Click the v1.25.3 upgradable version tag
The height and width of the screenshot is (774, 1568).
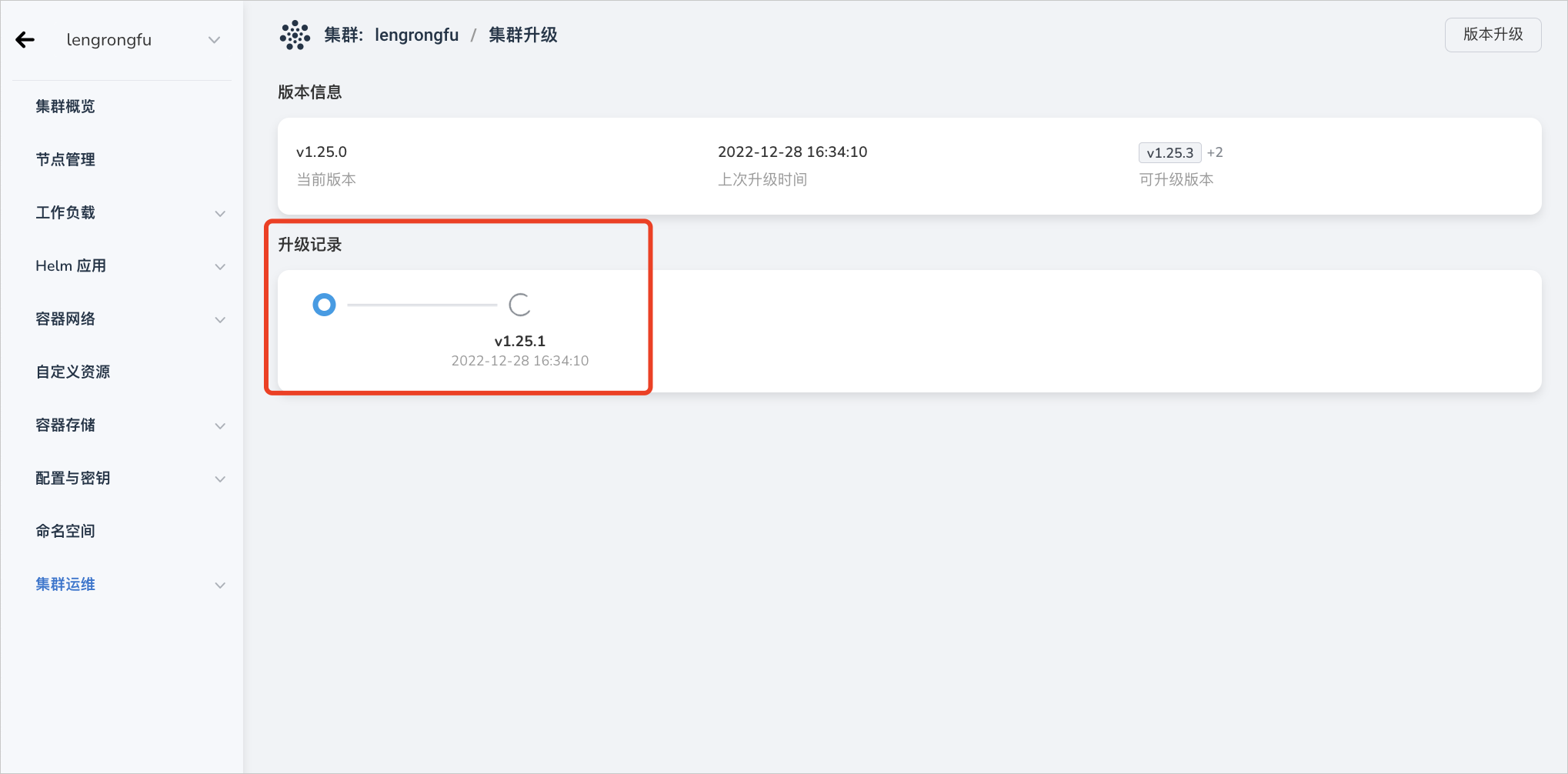1169,152
